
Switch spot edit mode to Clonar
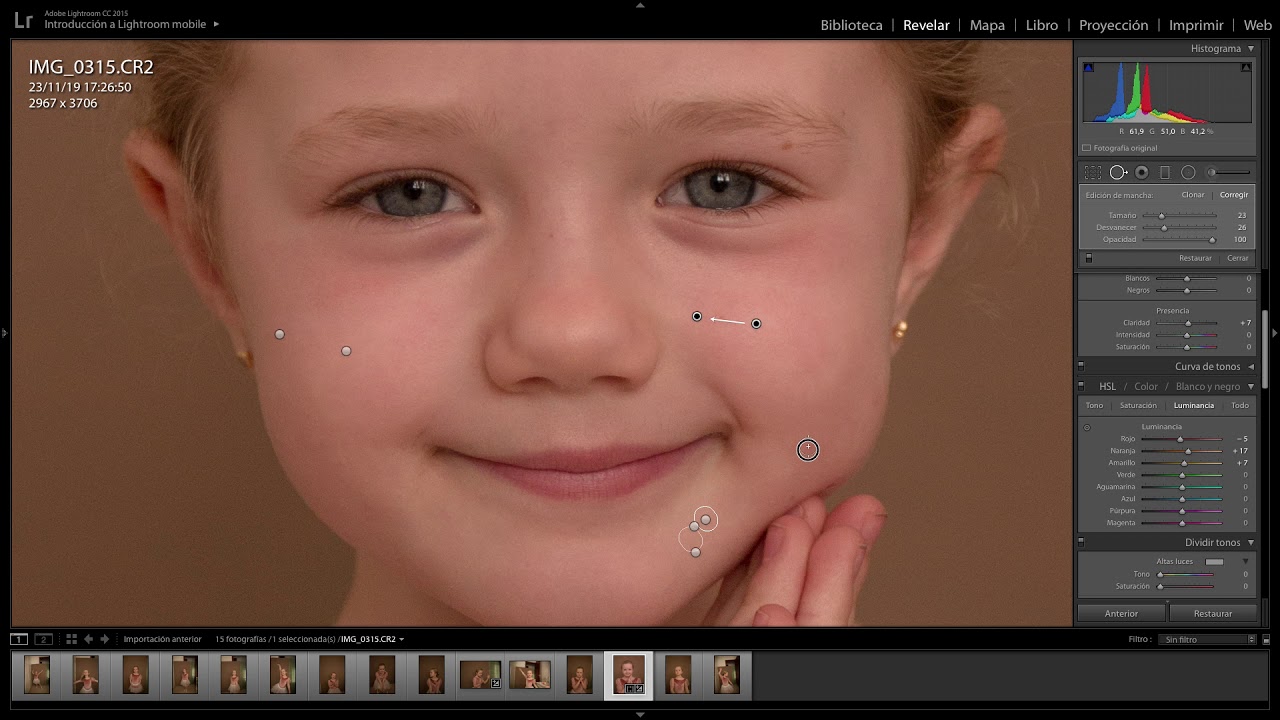tap(1193, 195)
